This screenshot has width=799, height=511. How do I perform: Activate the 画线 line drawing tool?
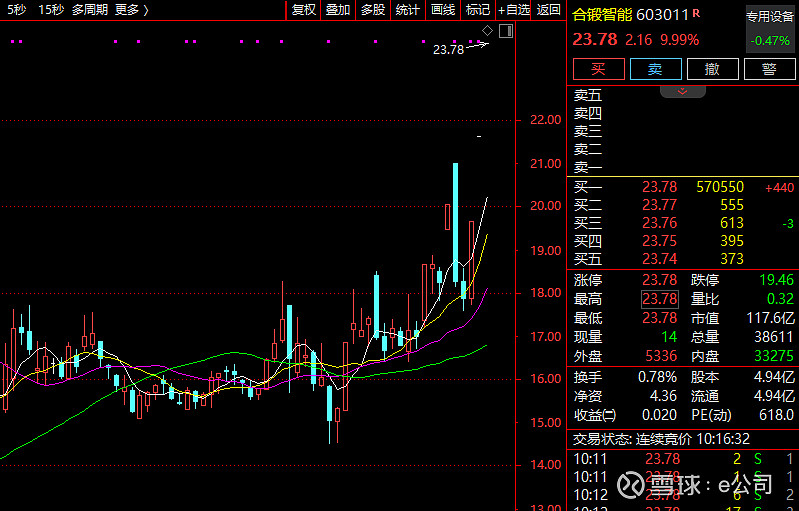point(443,10)
